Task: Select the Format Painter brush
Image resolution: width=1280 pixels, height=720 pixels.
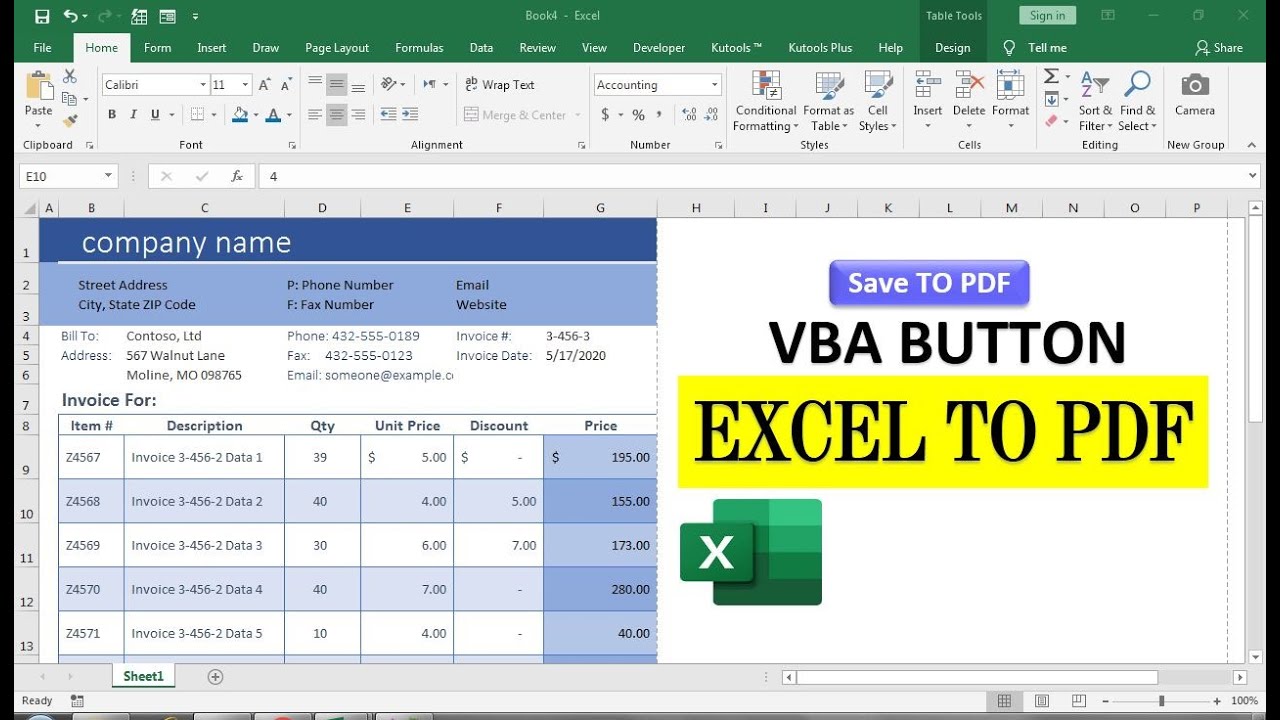Action: pos(69,120)
